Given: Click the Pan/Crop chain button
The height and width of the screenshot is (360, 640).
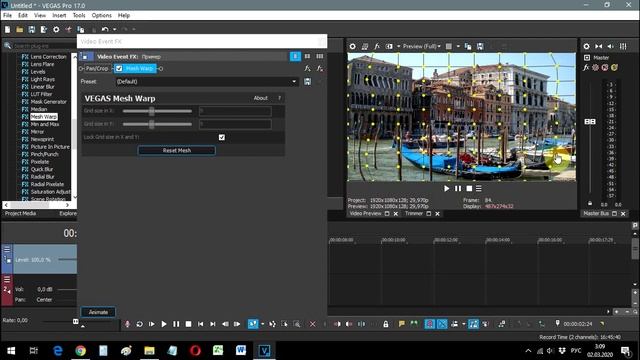Looking at the screenshot, I should pyautogui.click(x=97, y=69).
